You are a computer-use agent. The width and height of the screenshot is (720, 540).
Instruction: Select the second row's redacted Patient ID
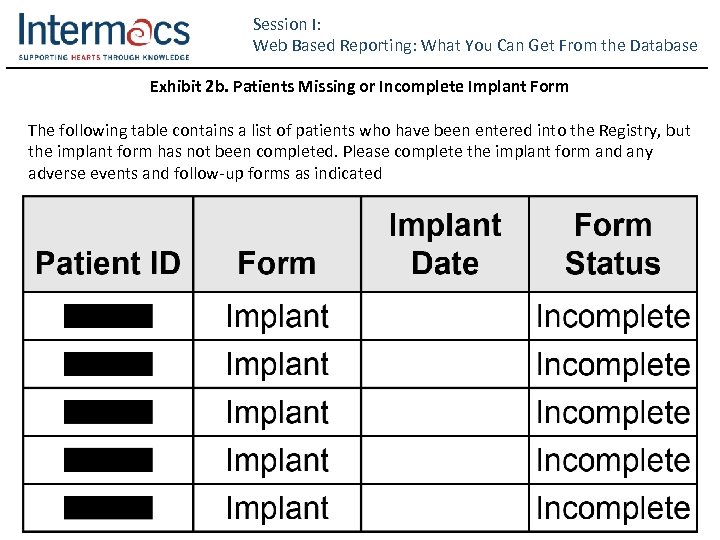pos(108,364)
